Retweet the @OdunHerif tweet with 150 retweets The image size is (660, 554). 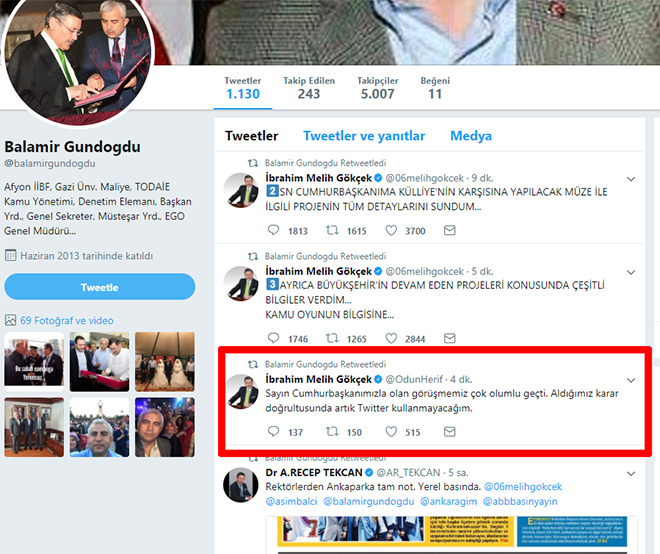click(332, 431)
